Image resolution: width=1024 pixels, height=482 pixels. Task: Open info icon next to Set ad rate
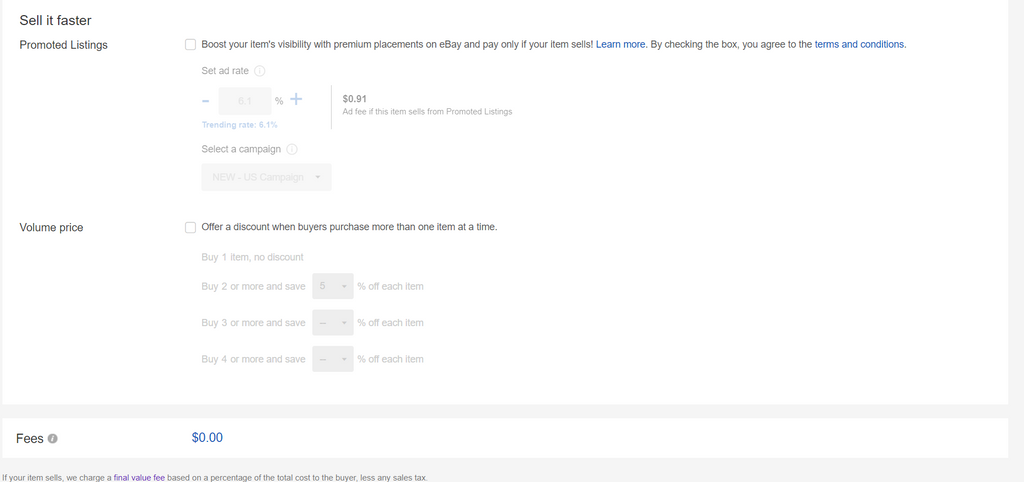pyautogui.click(x=259, y=71)
